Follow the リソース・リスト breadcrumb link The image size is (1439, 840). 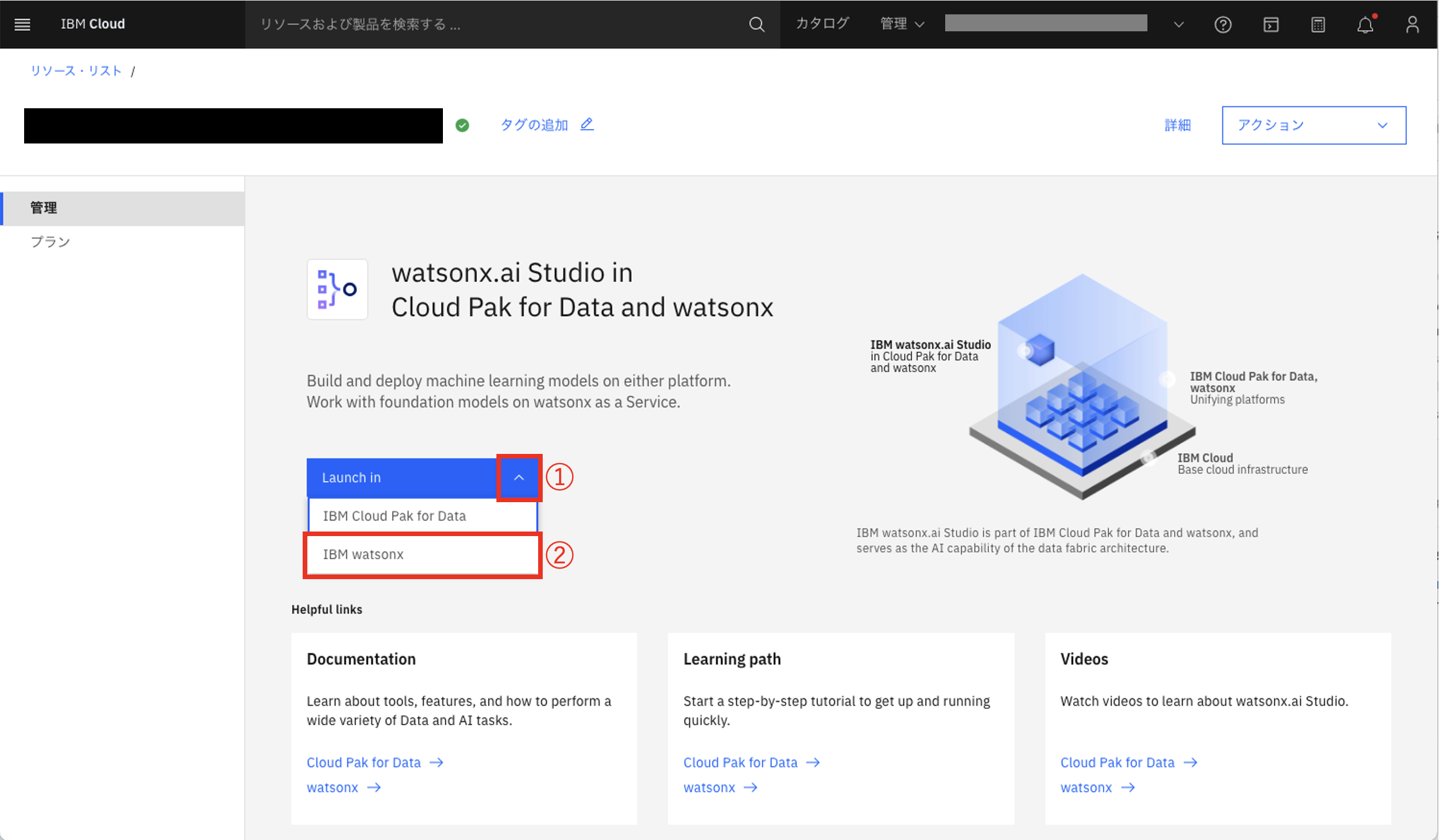click(x=76, y=70)
